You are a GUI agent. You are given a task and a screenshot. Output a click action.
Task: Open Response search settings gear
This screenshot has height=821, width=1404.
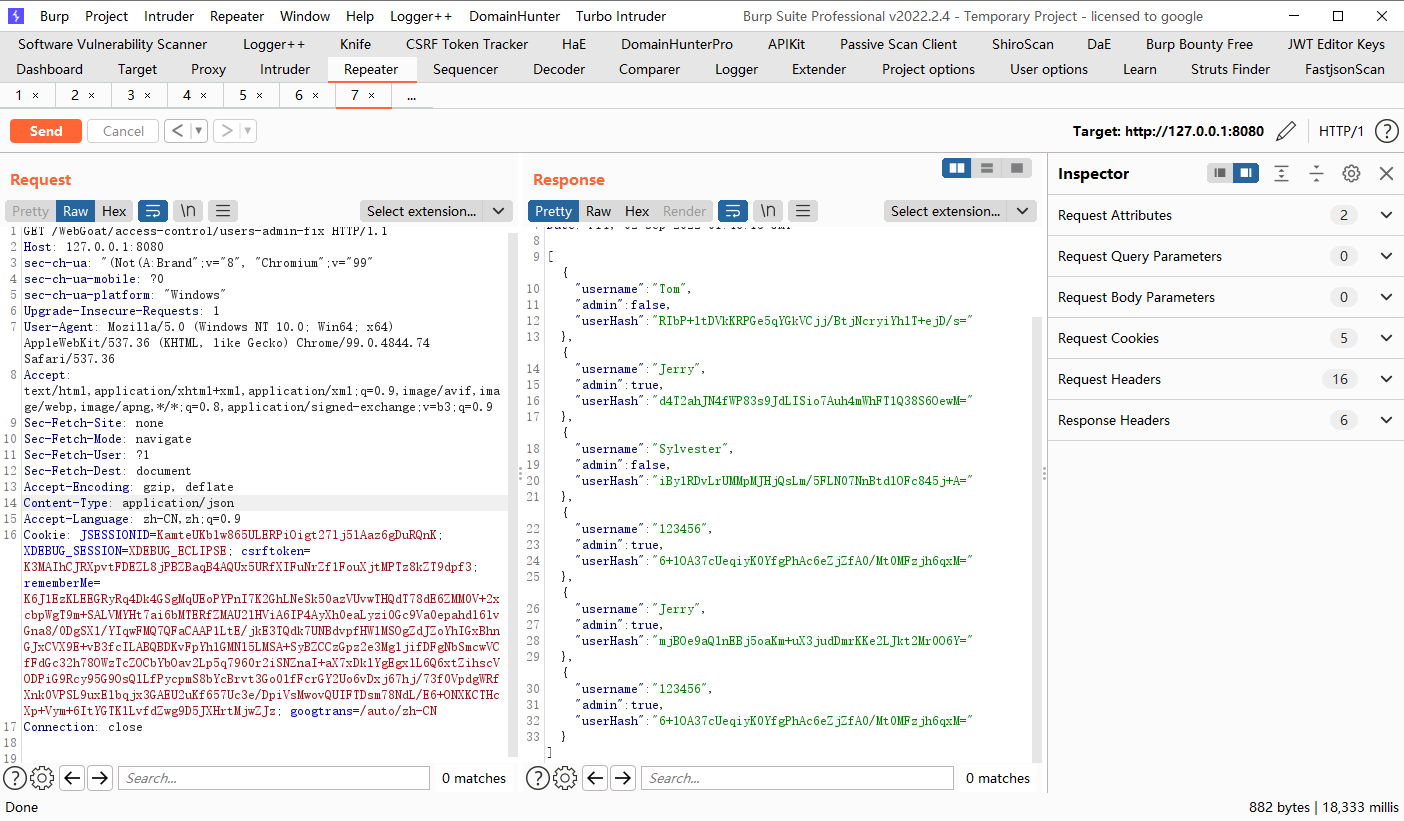point(565,778)
